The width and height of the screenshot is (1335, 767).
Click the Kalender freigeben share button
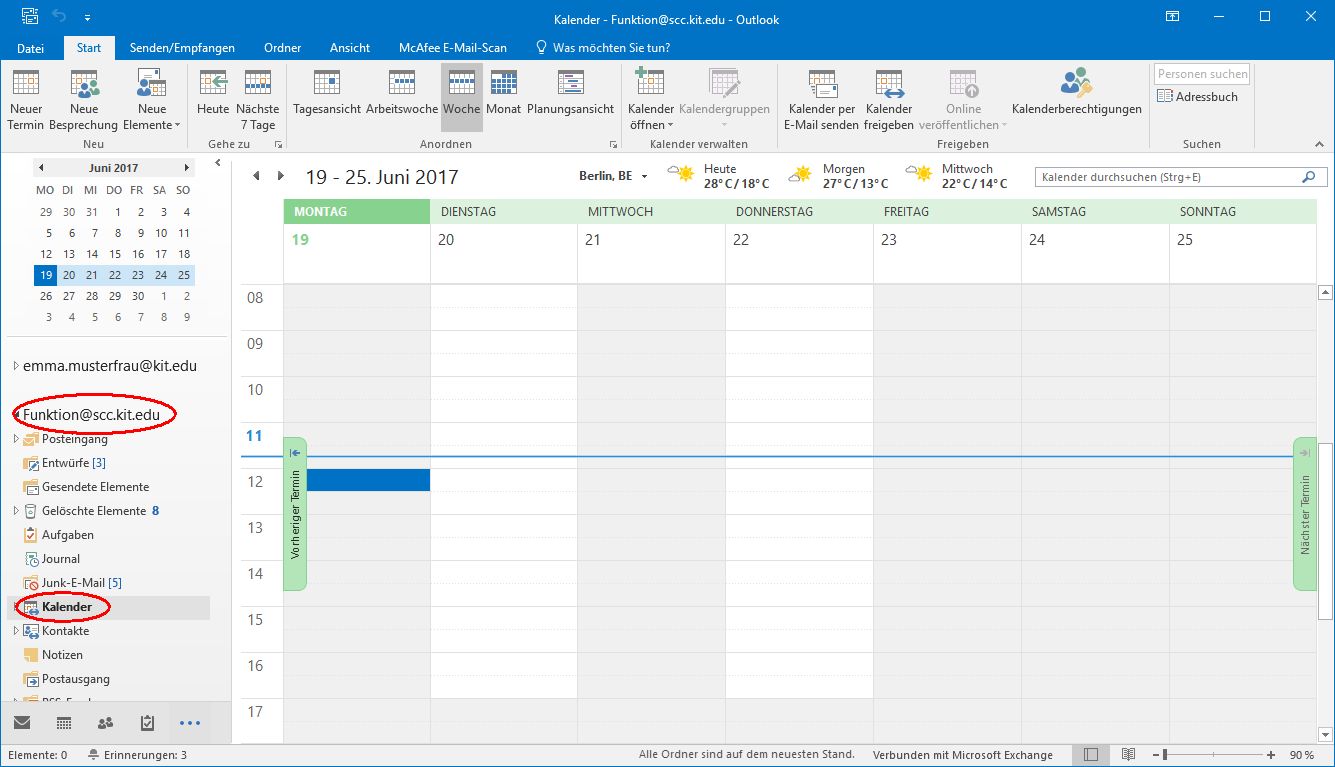pyautogui.click(x=889, y=100)
